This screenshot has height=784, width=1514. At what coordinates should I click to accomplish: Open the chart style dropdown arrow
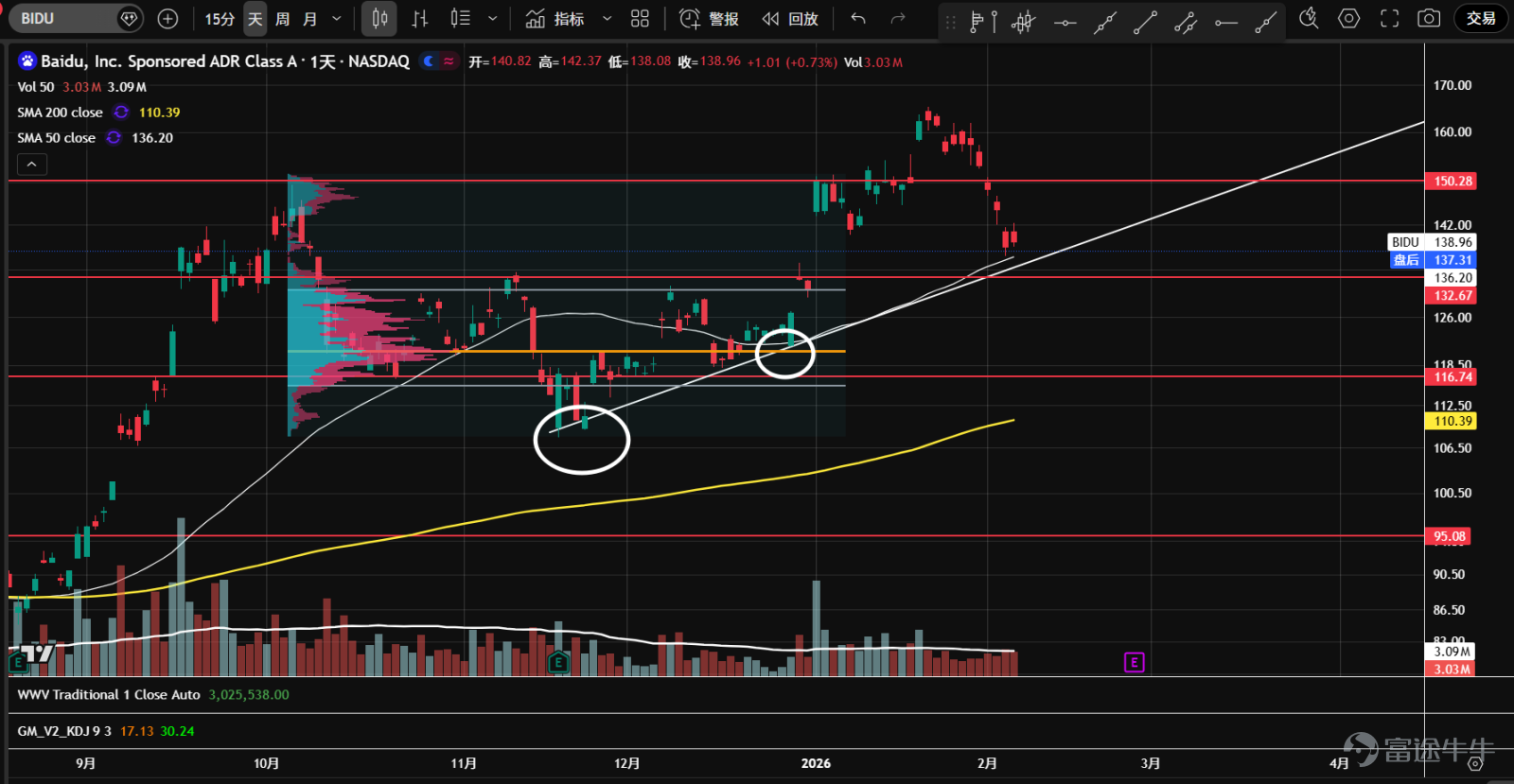tap(492, 18)
